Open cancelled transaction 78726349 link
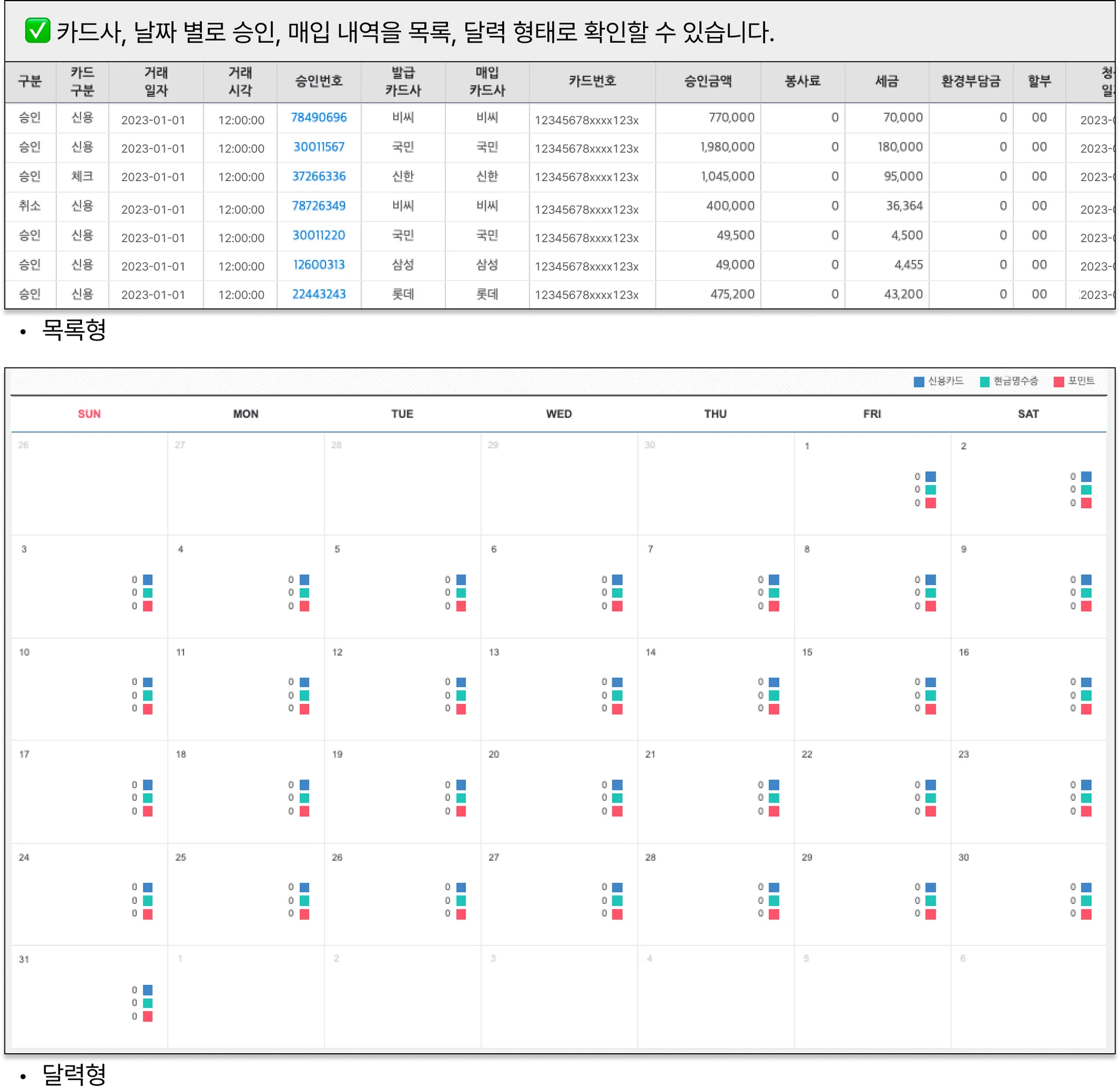This screenshot has height=1086, width=1120. 318,206
